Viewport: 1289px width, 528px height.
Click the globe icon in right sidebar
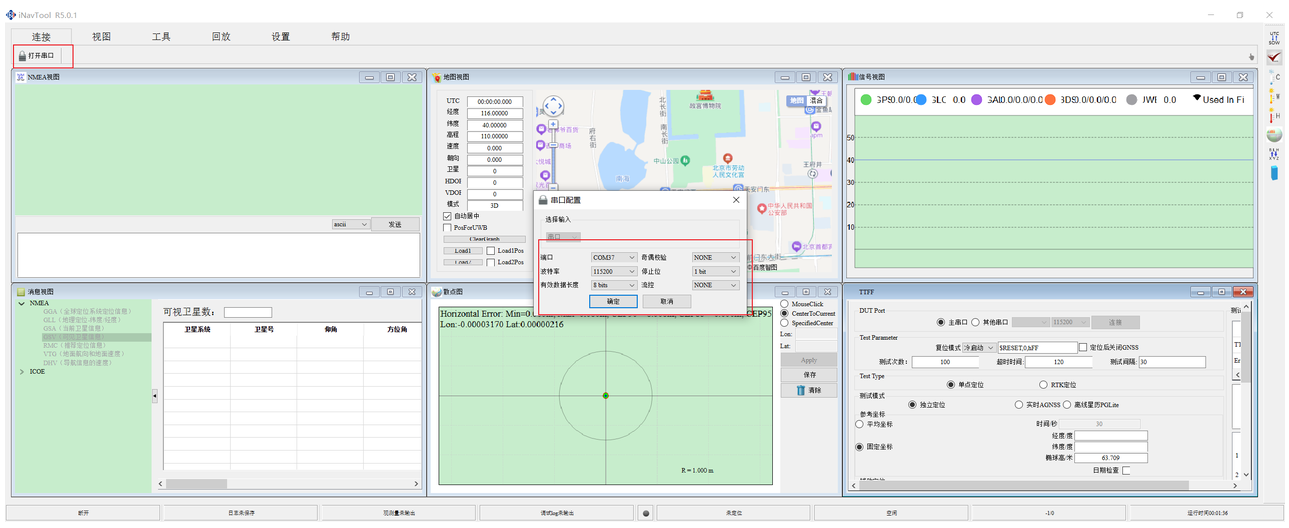point(1274,135)
